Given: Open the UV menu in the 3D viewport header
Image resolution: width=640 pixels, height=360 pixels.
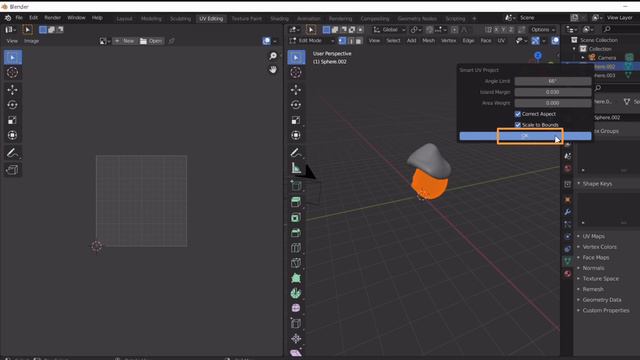Looking at the screenshot, I should (x=501, y=40).
